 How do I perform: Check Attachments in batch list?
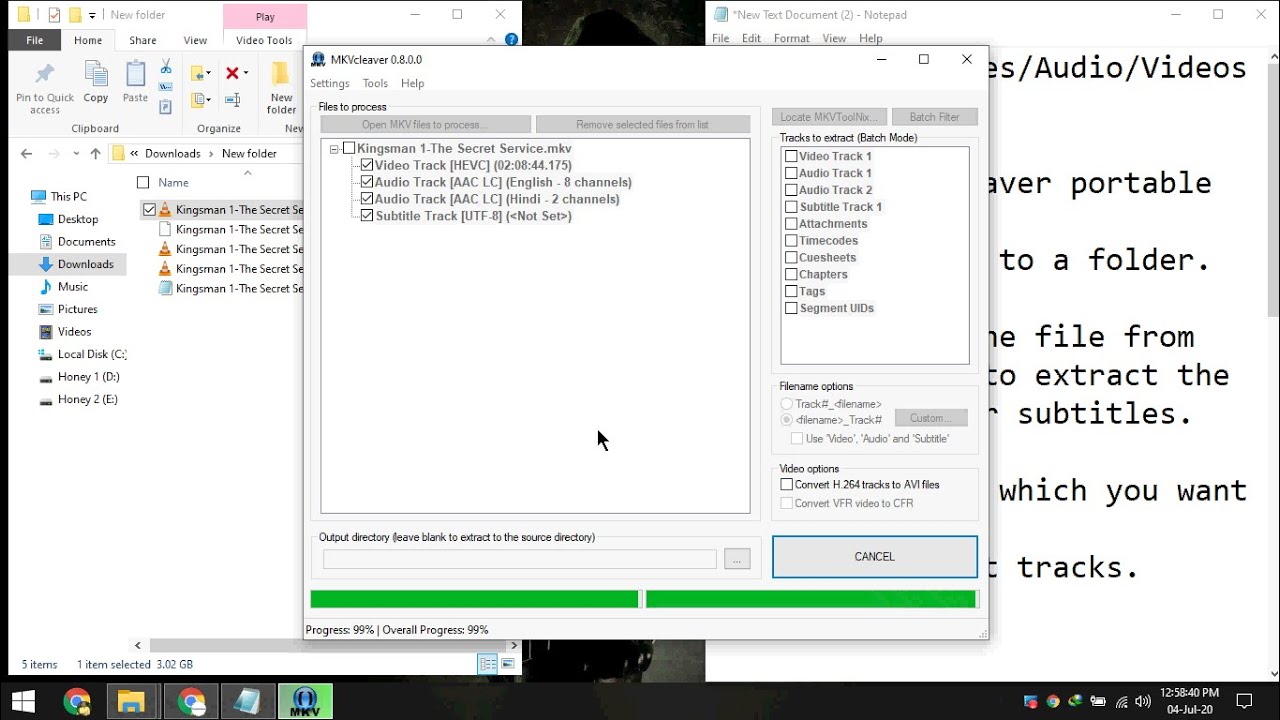click(792, 224)
